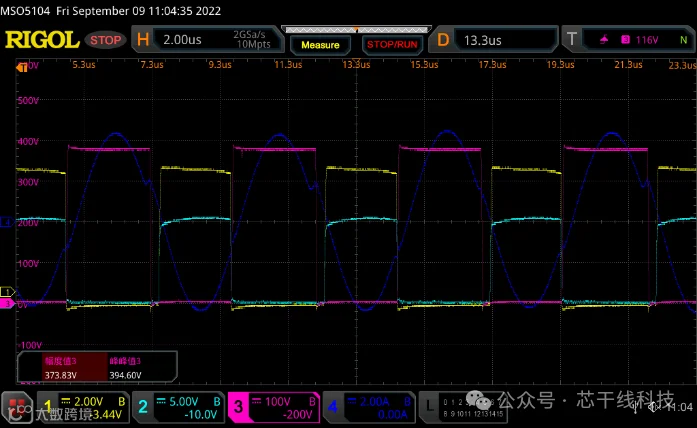
Task: Toggle channel 3 label at bottom
Action: 238,407
